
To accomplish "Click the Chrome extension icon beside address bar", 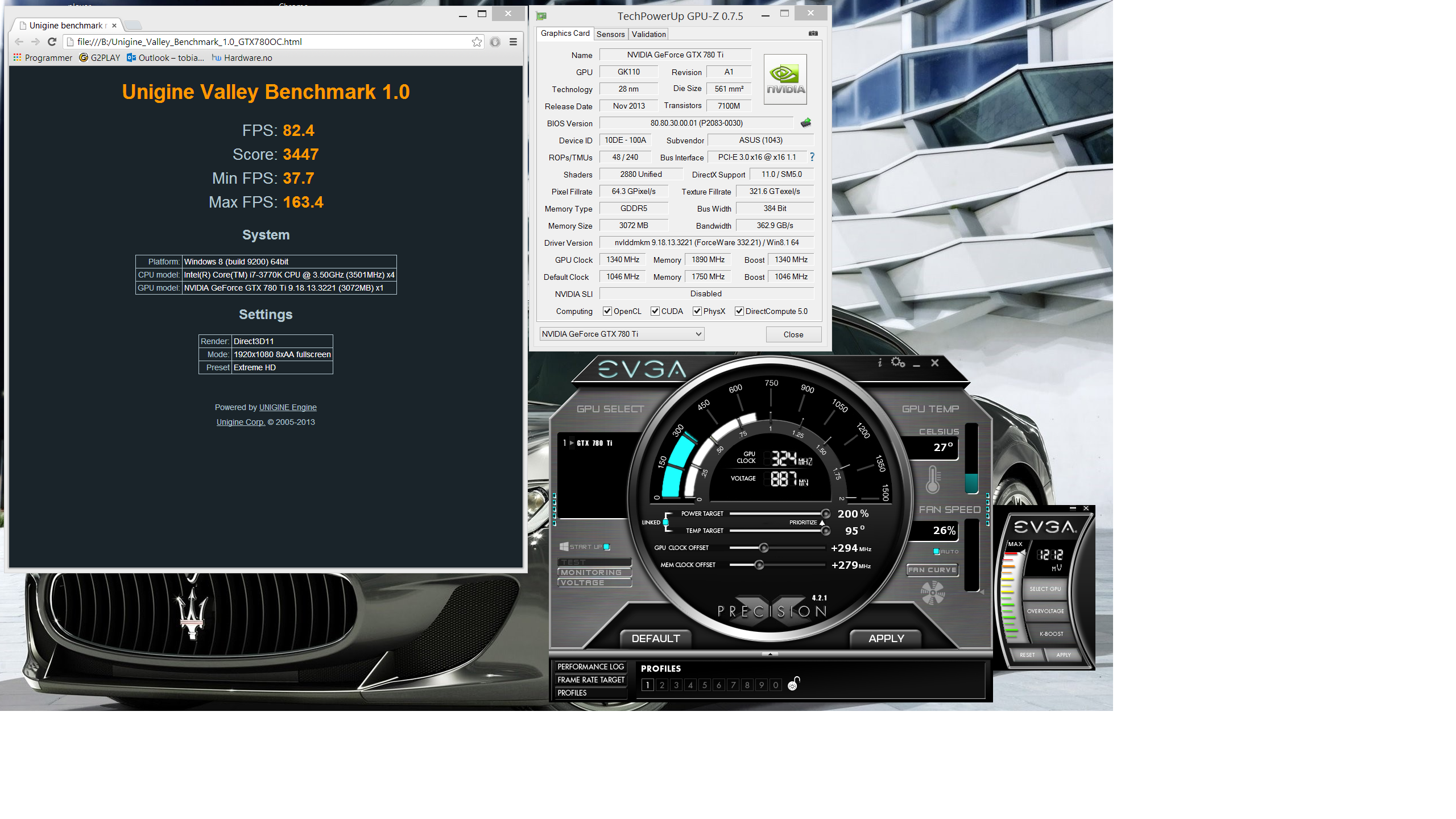I will (495, 42).
